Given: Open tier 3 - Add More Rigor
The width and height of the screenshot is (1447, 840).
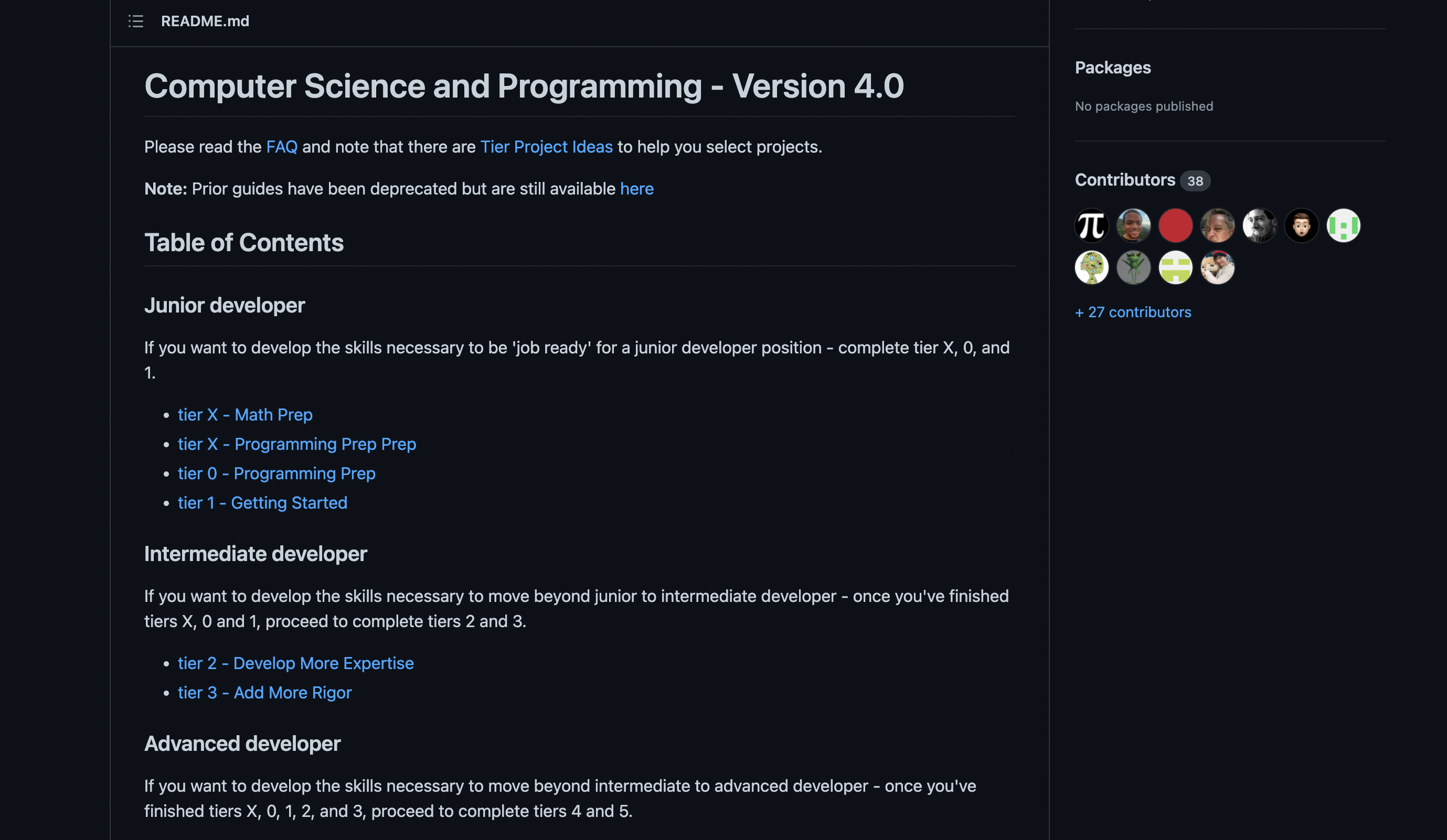Looking at the screenshot, I should pyautogui.click(x=264, y=693).
